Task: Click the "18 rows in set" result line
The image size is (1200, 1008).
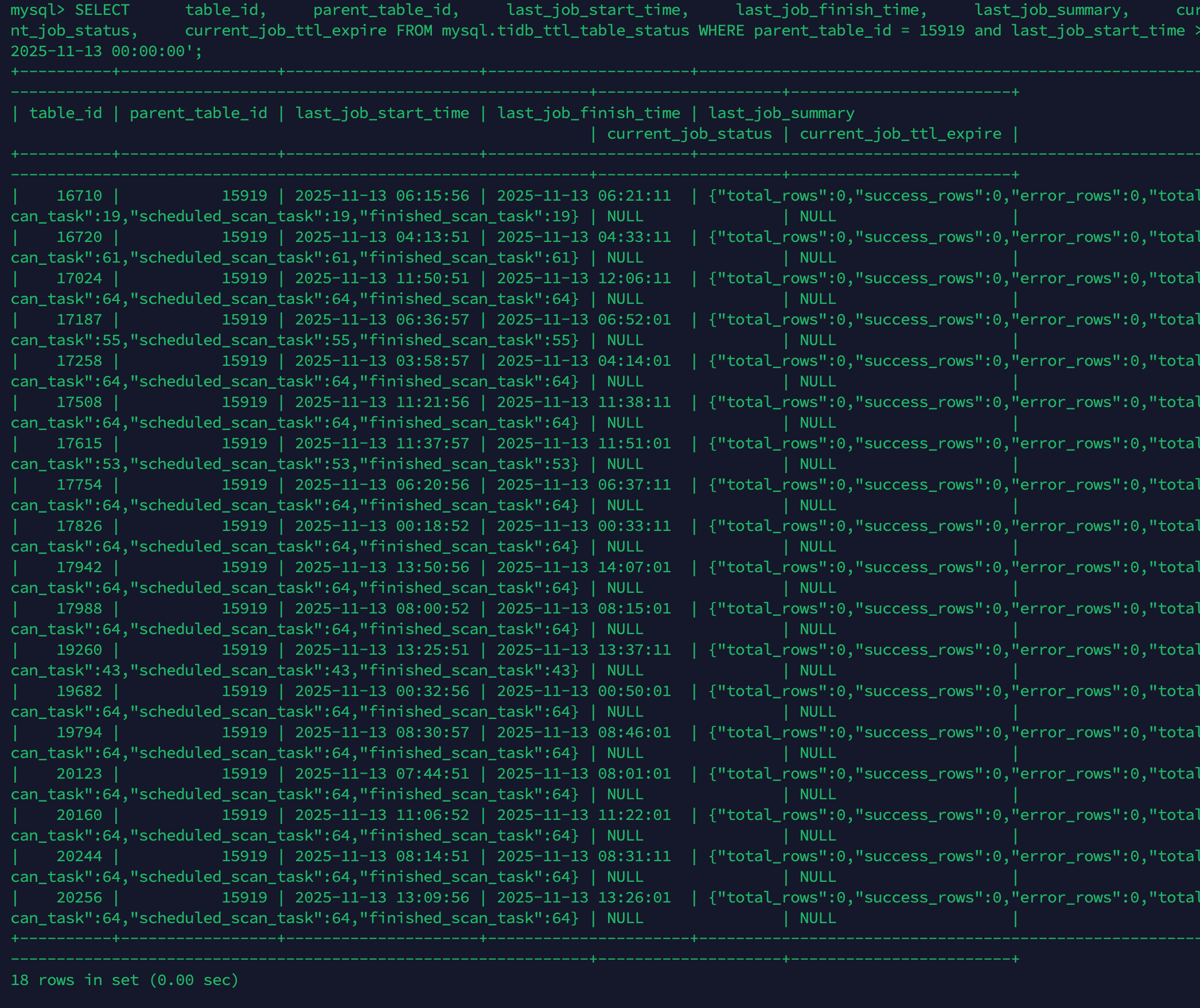Action: click(124, 980)
